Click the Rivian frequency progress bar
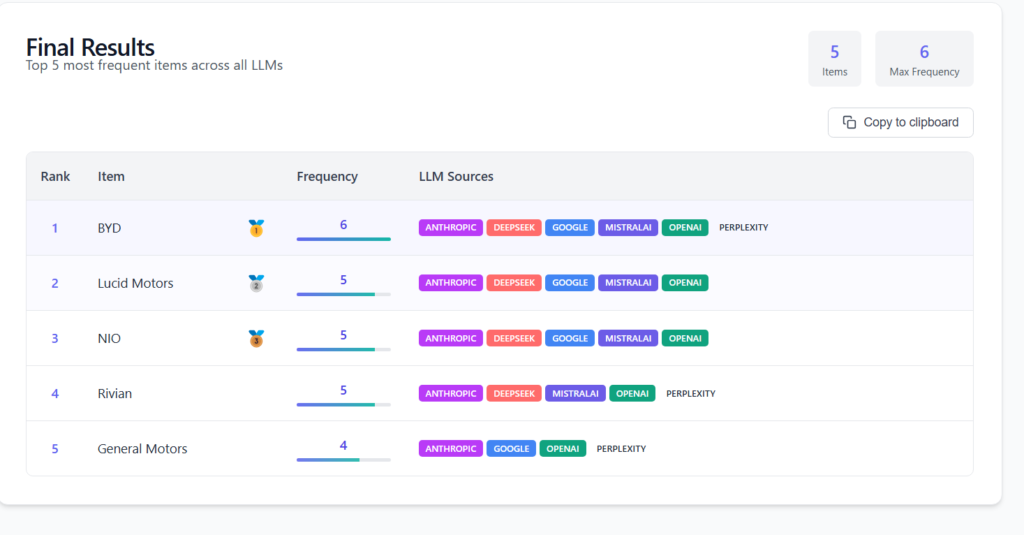 pos(344,405)
